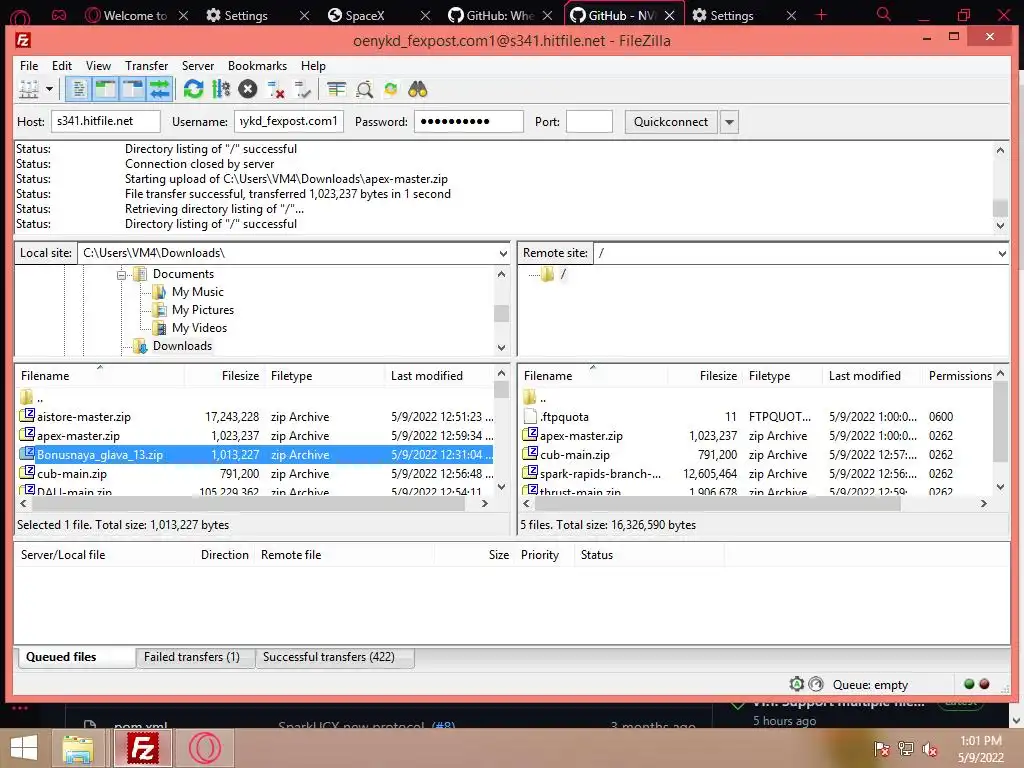
Task: Click local file list horizontal scroll right arrow
Action: click(485, 504)
